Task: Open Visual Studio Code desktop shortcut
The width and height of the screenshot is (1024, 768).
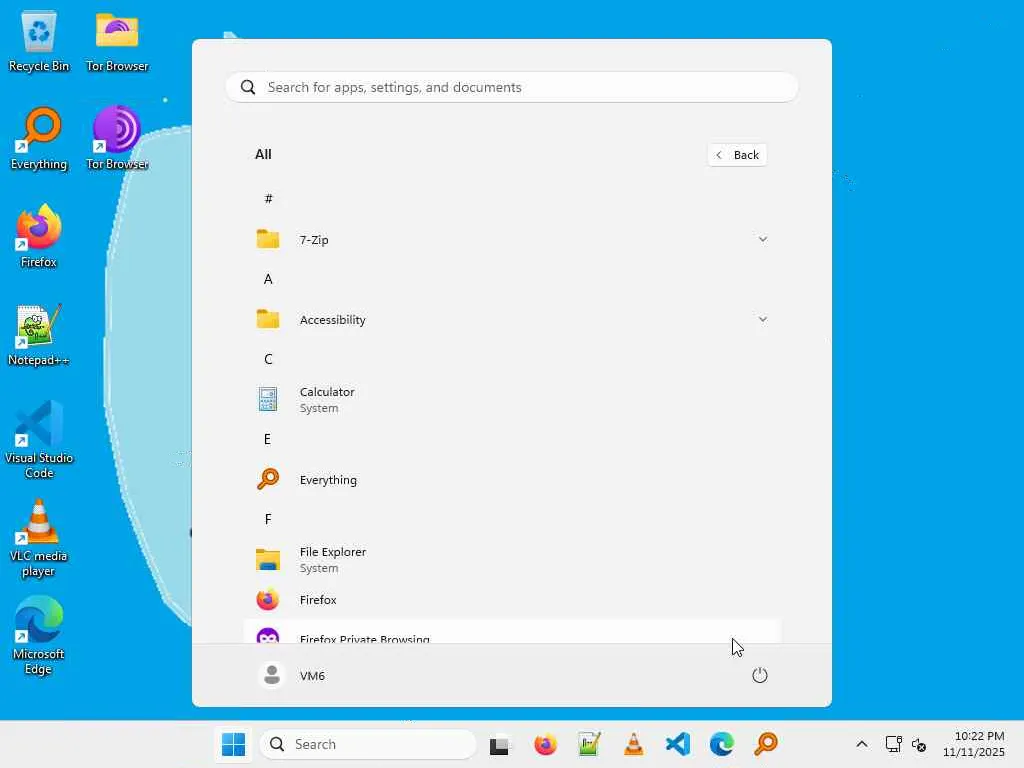Action: click(x=39, y=440)
